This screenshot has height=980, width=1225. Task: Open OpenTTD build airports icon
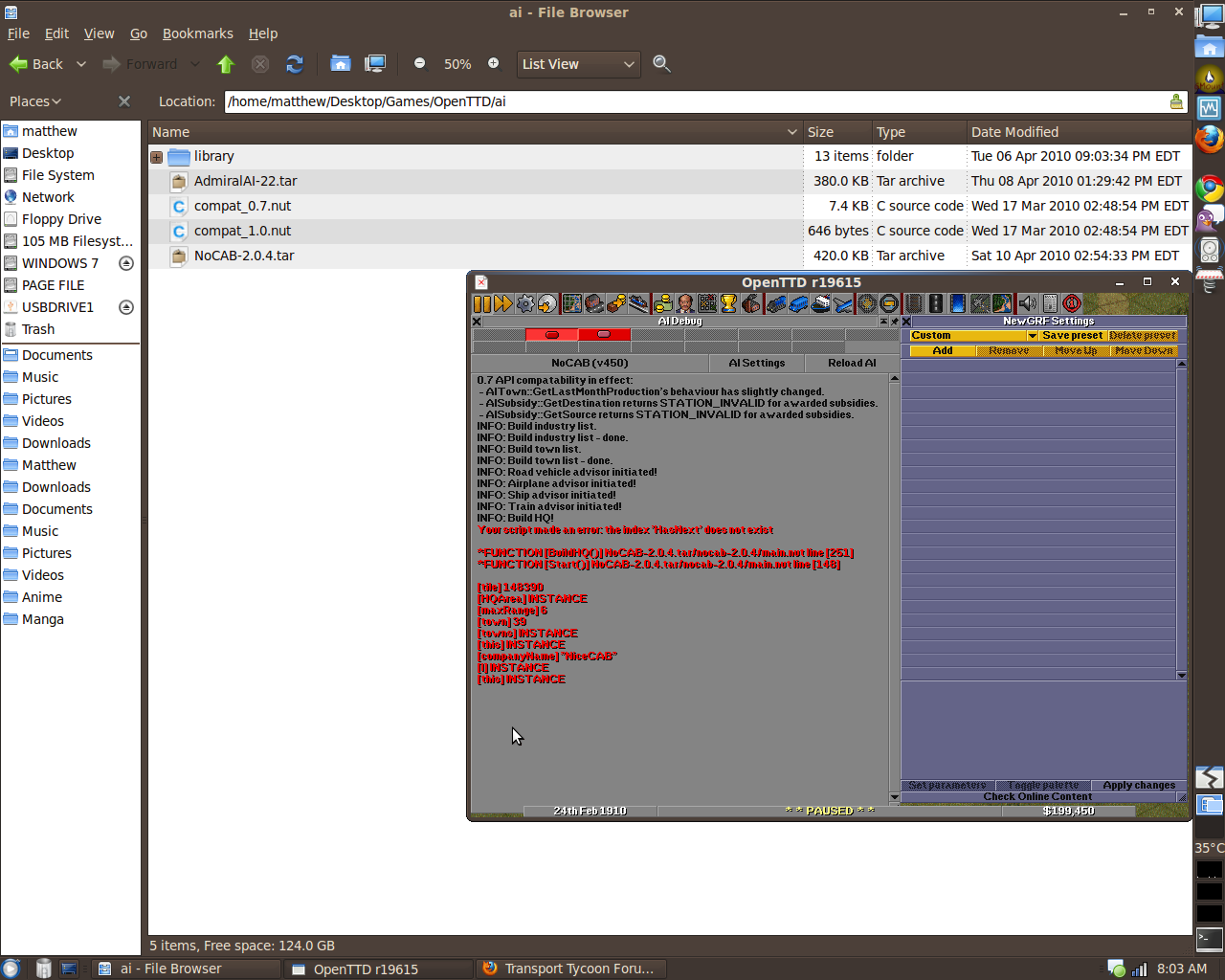980,303
